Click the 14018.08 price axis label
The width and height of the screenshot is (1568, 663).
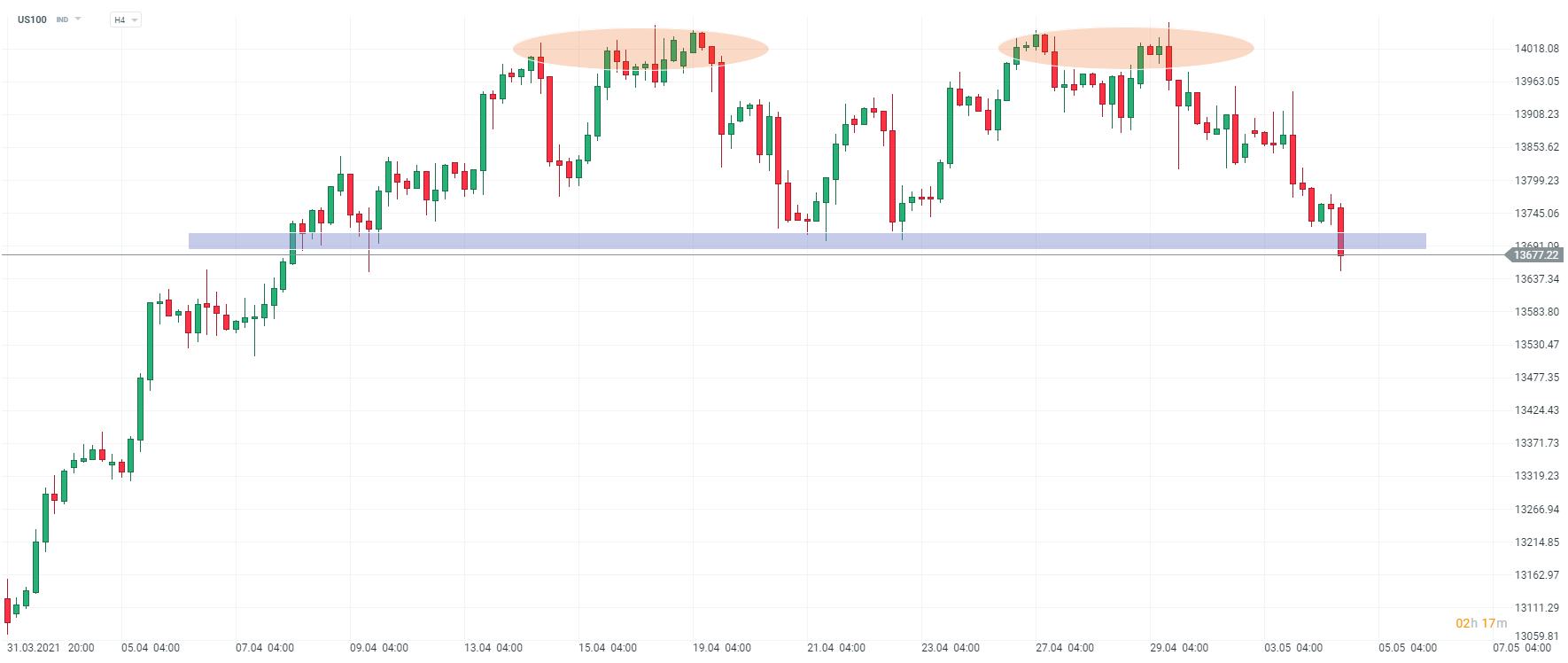(x=1536, y=49)
